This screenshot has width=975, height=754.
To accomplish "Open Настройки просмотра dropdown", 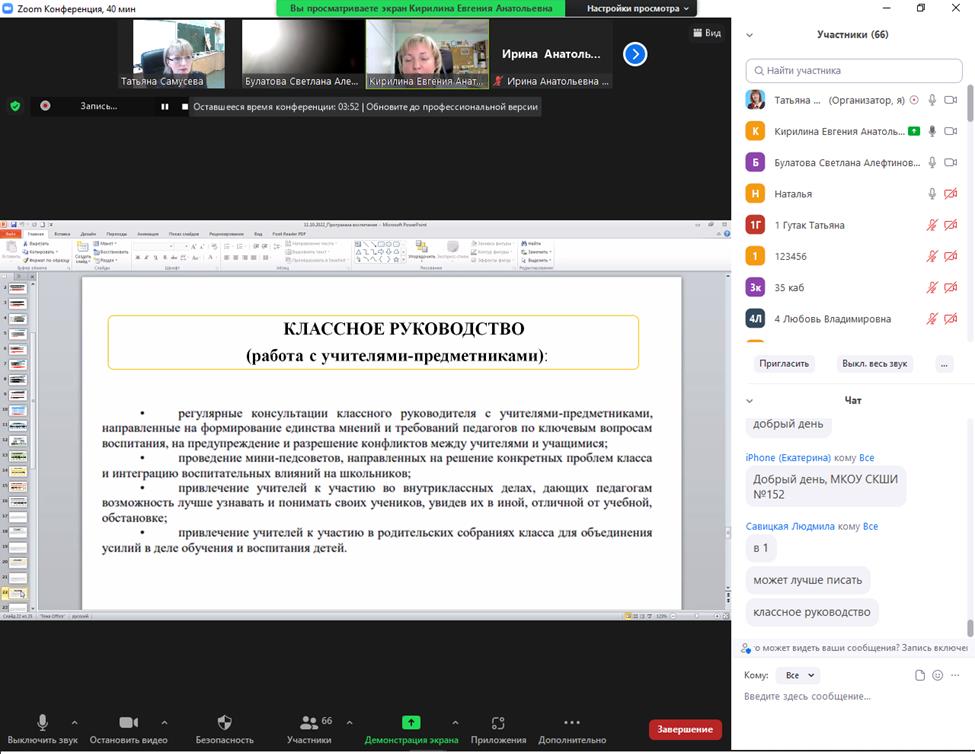I will (x=638, y=8).
